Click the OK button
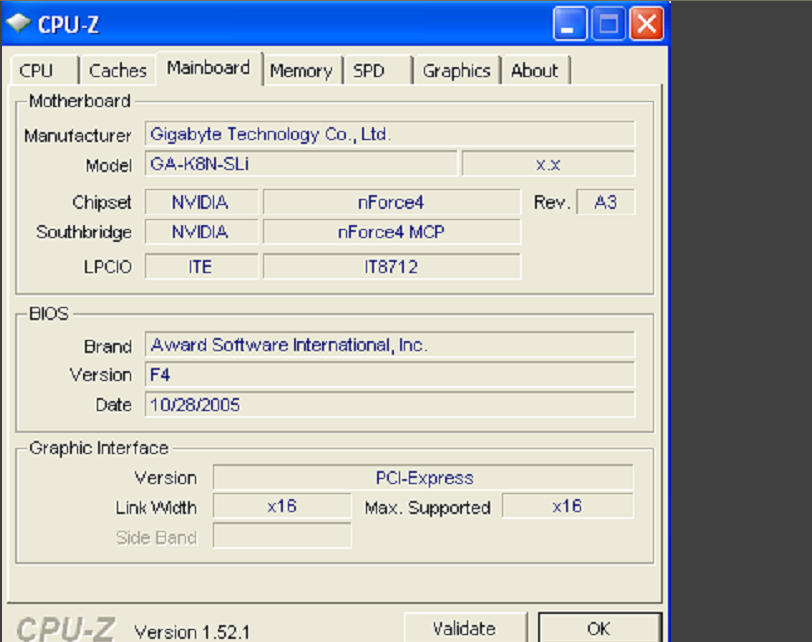The width and height of the screenshot is (812, 642). (x=599, y=628)
